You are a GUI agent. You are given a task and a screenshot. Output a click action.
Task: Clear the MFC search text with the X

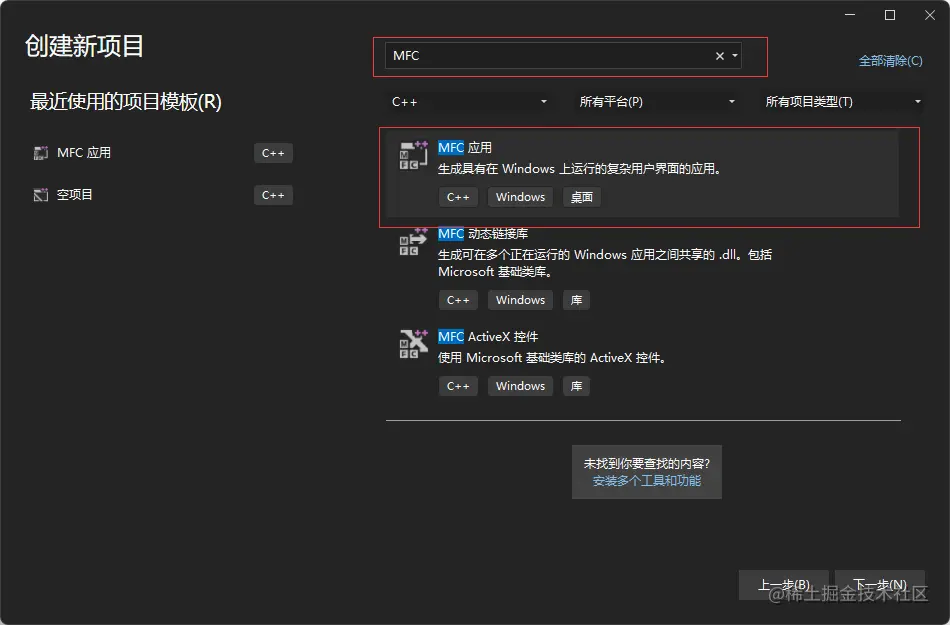(x=719, y=56)
